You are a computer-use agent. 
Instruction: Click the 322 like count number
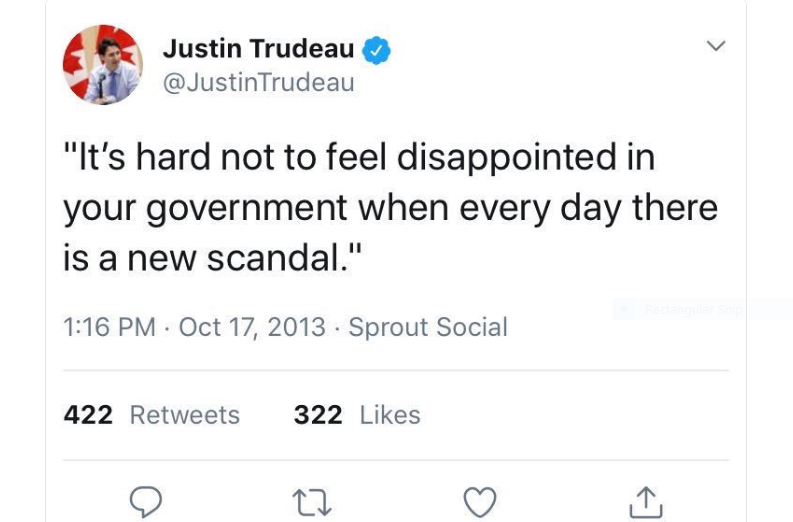(318, 415)
